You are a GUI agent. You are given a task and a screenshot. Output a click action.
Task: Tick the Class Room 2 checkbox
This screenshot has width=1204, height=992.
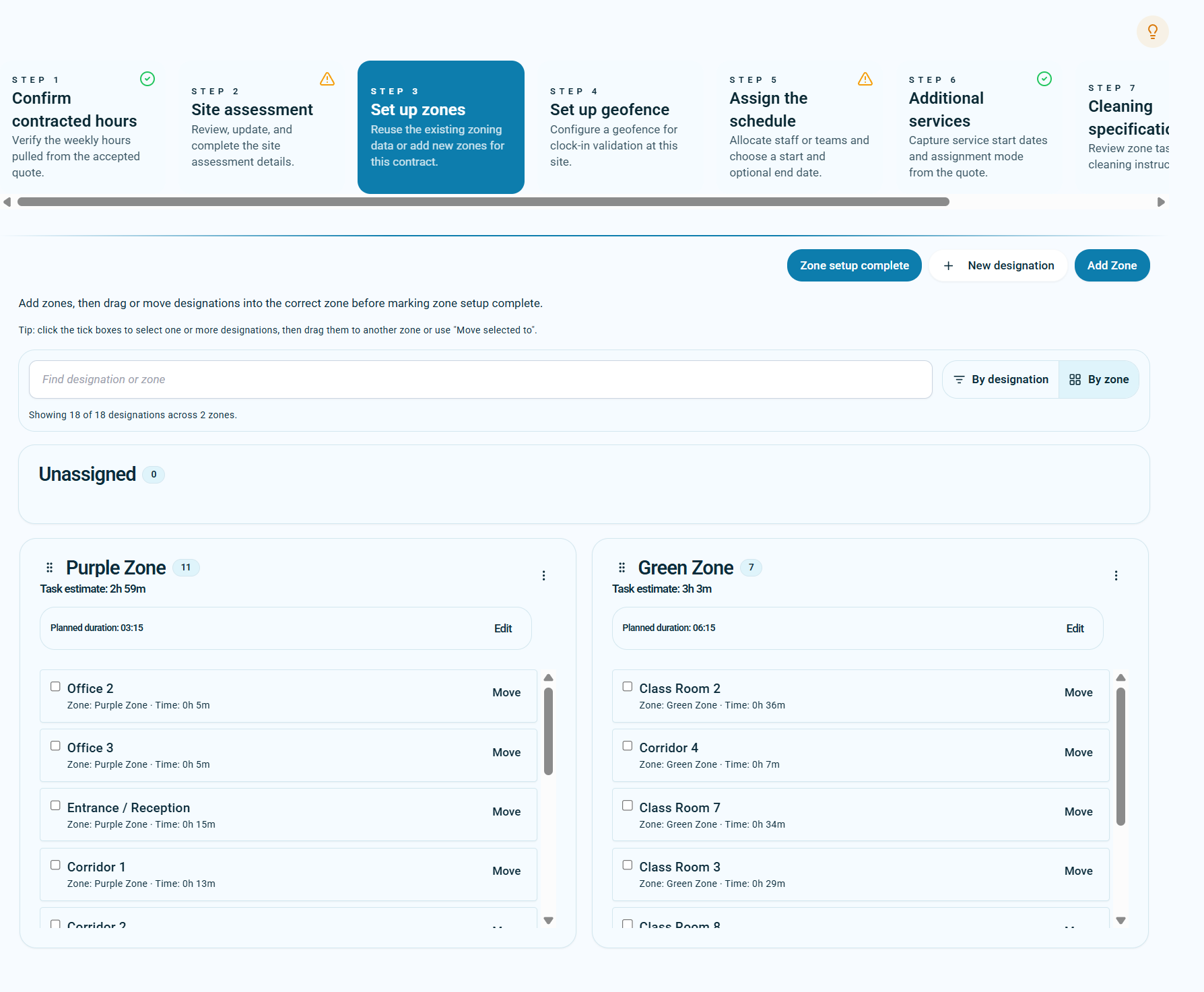click(x=628, y=687)
